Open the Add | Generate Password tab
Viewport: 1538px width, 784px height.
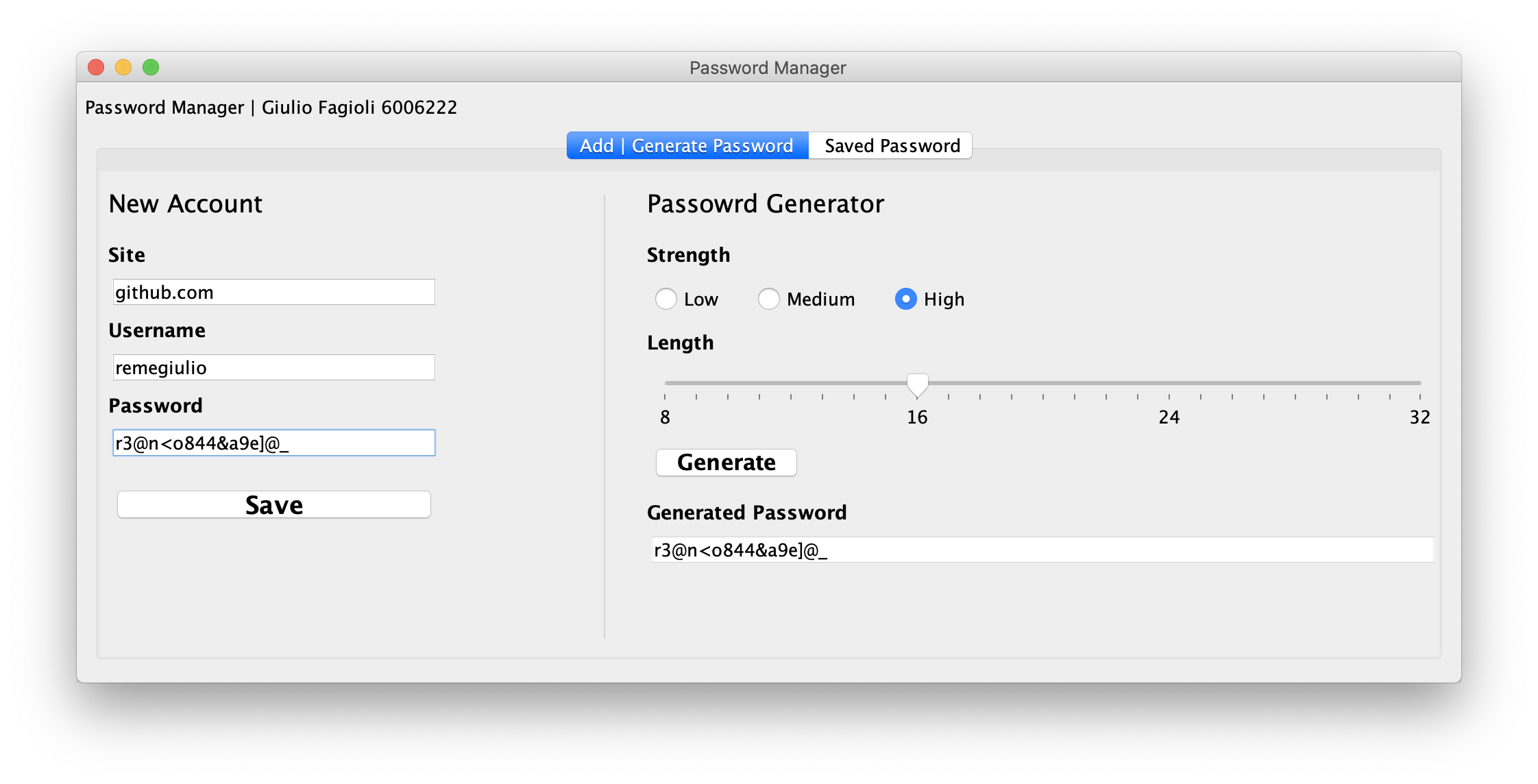click(x=687, y=146)
